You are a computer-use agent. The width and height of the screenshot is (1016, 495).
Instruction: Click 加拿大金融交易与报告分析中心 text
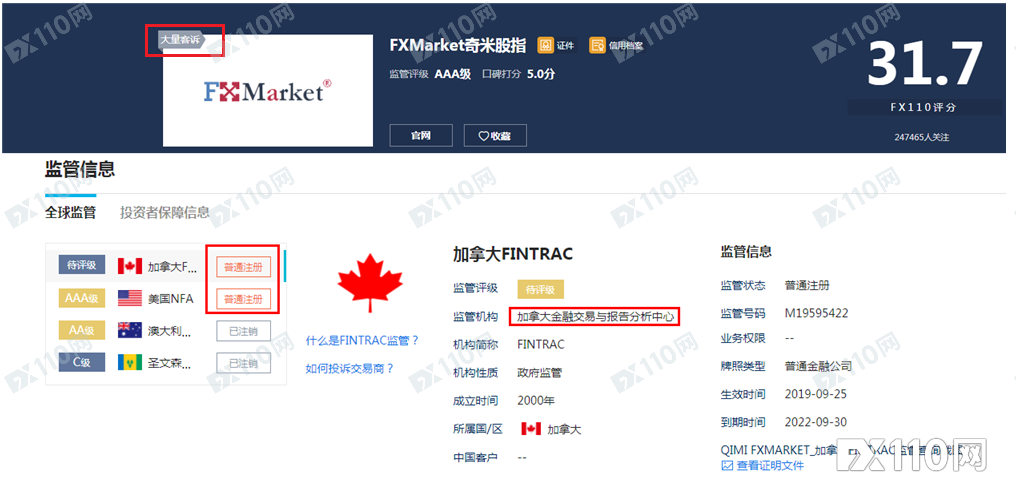click(596, 317)
